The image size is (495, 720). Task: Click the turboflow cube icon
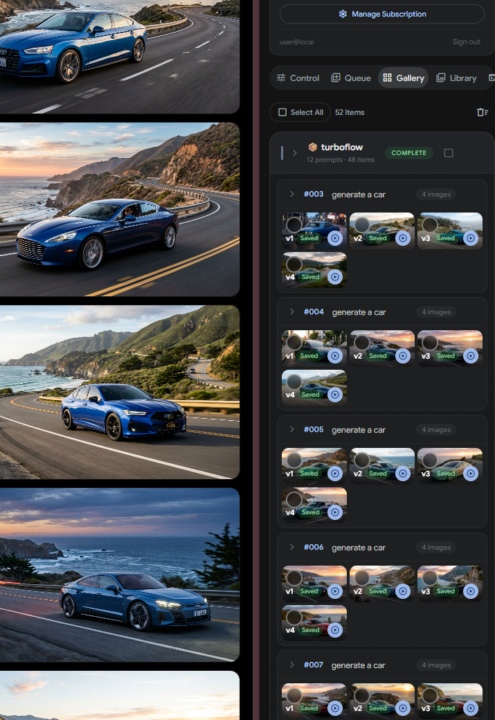313,147
